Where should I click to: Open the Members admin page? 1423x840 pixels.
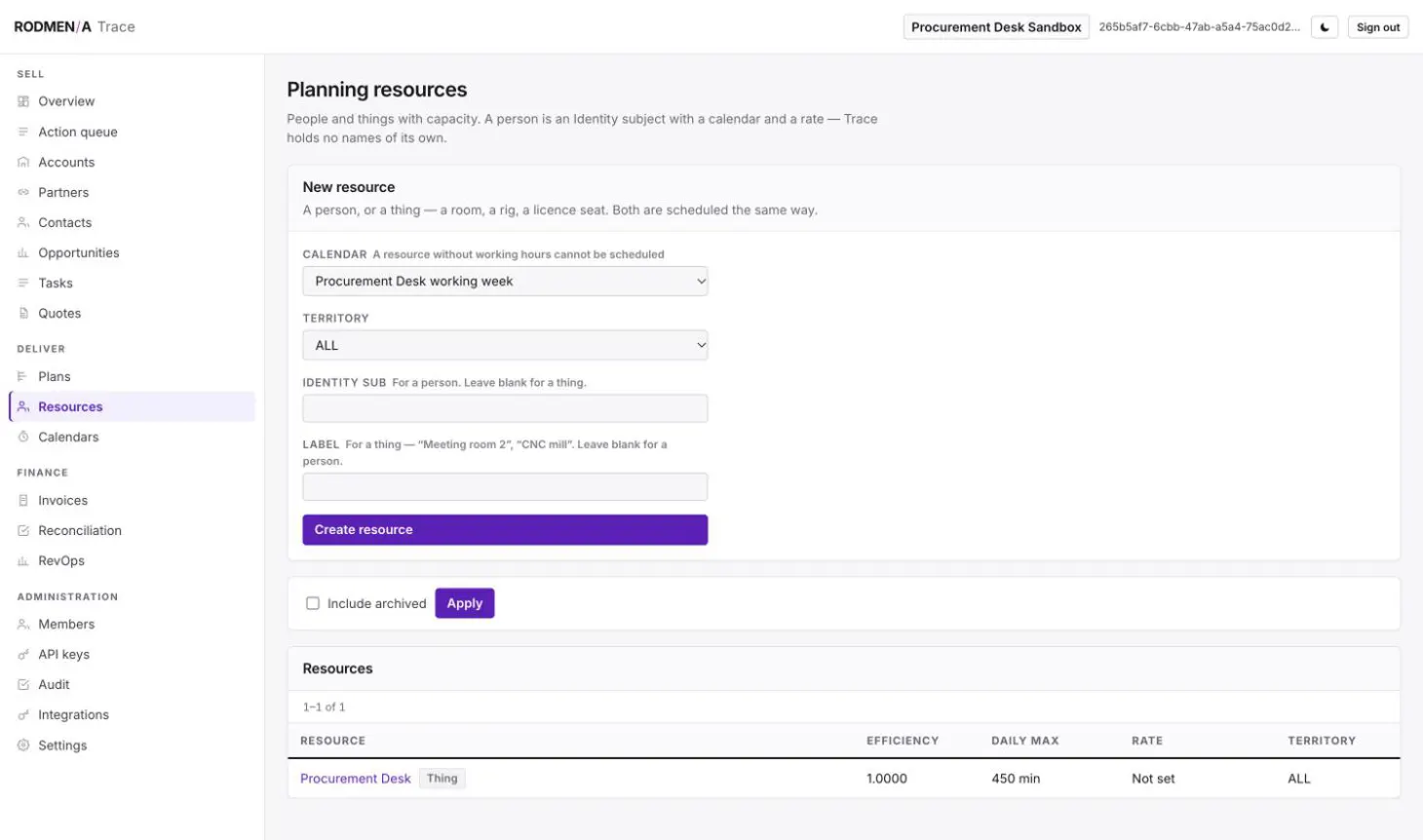tap(132, 624)
